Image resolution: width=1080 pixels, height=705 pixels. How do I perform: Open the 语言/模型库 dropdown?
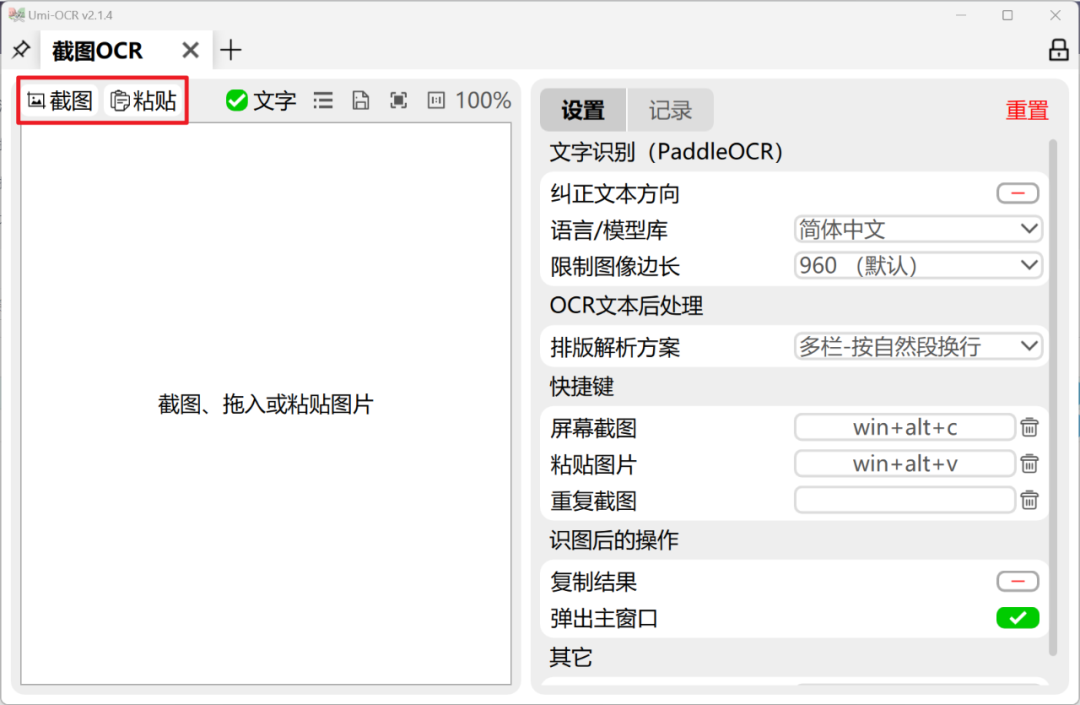917,229
